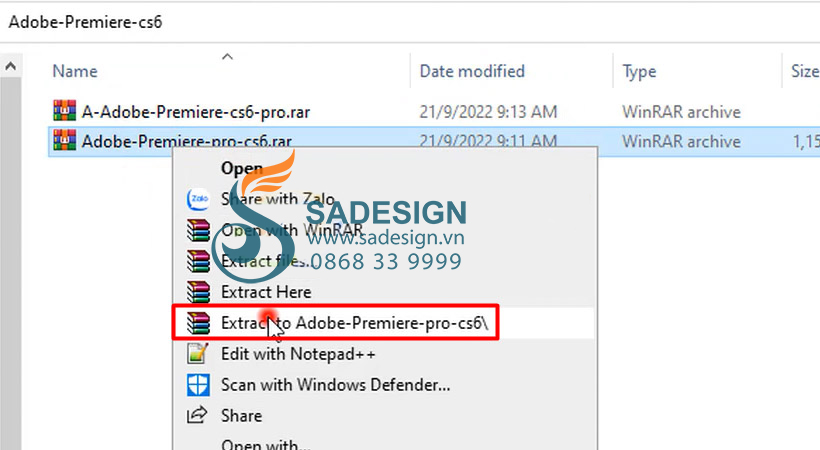Viewport: 820px width, 450px height.
Task: Click the Notepad++ icon in context menu
Action: (x=198, y=354)
